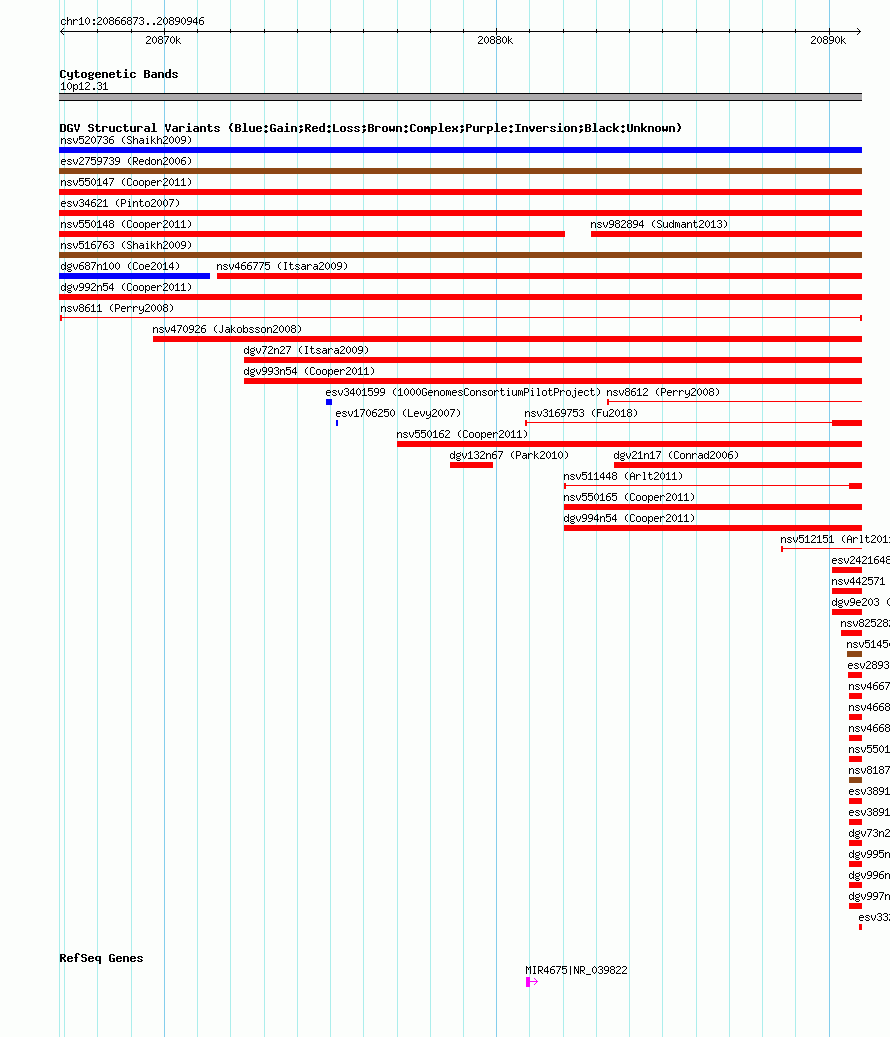Screen dimensions: 890x1037
Task: Select dgv994n54 (Cooper2011) label
Action: click(629, 518)
